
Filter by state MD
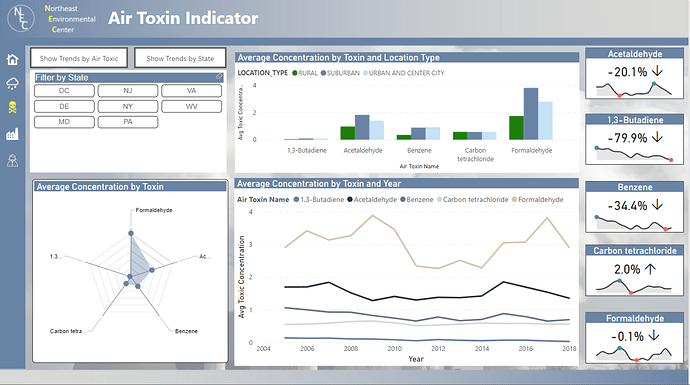(x=64, y=122)
